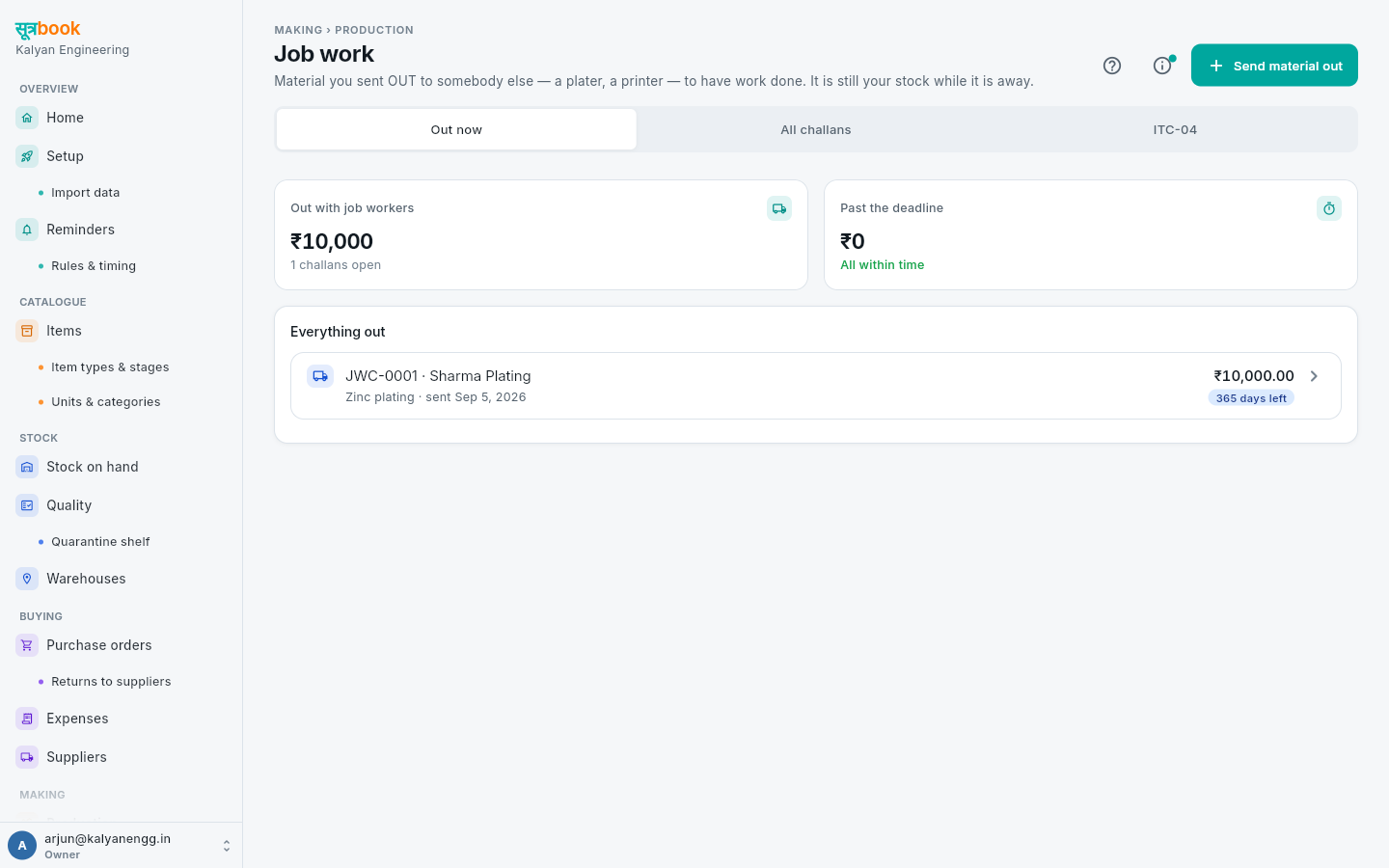Click truck icon in Out with job workers card
The width and height of the screenshot is (1389, 868).
779,208
